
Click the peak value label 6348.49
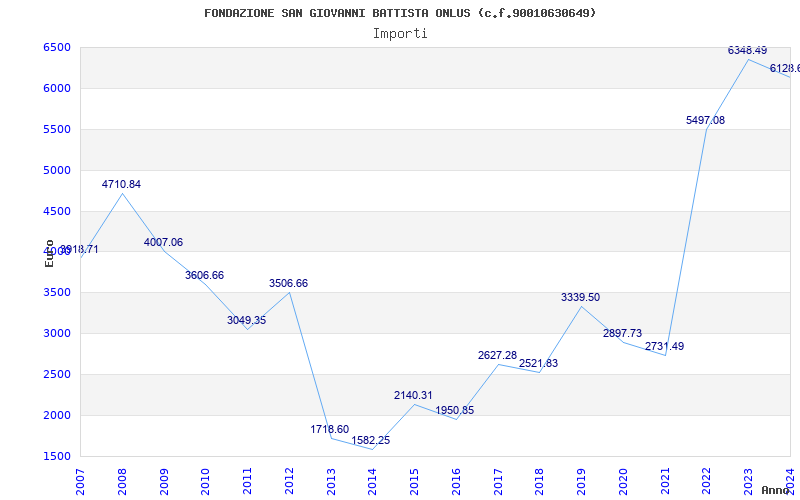coord(747,50)
